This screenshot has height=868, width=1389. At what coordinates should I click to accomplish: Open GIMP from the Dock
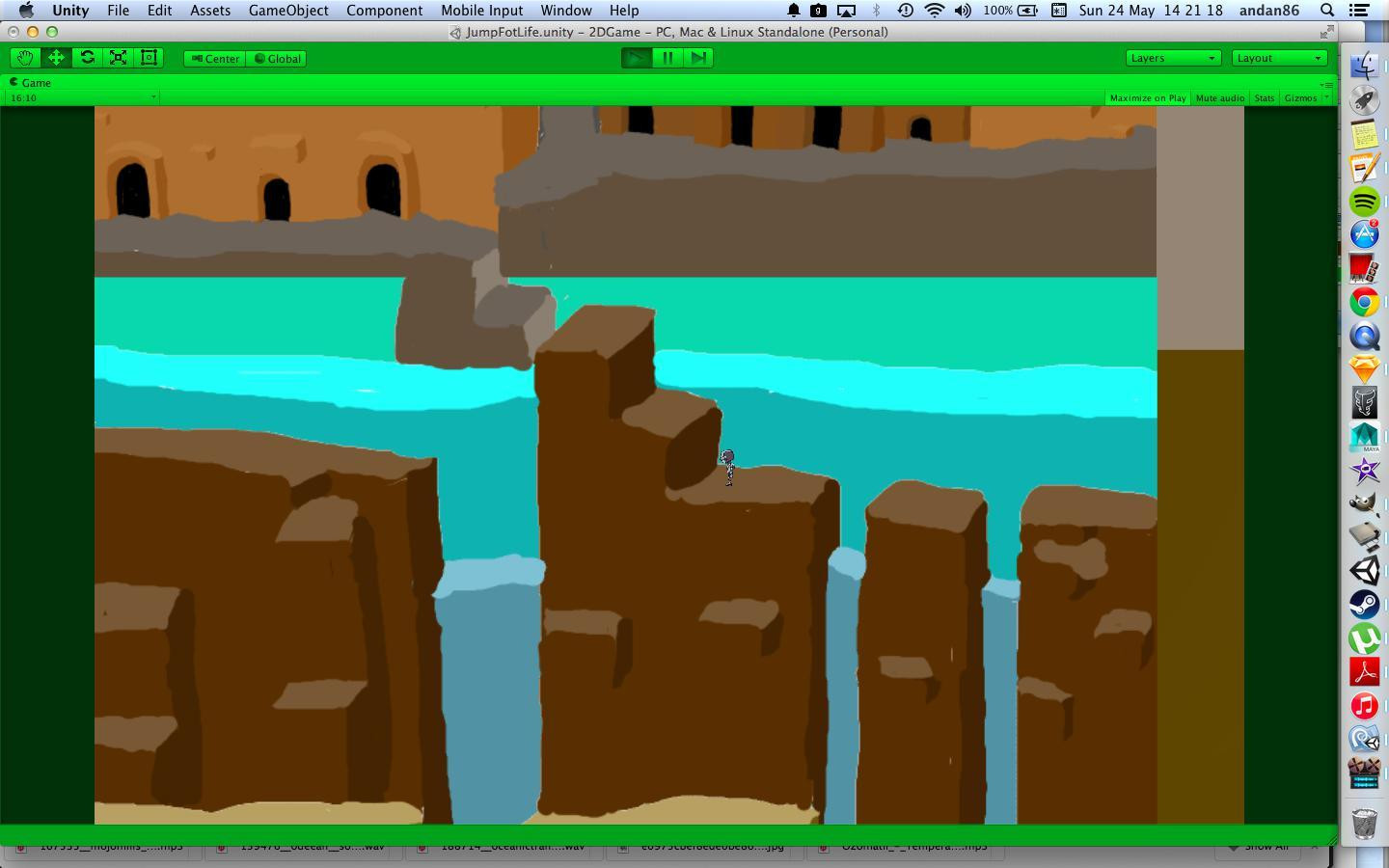[1364, 503]
